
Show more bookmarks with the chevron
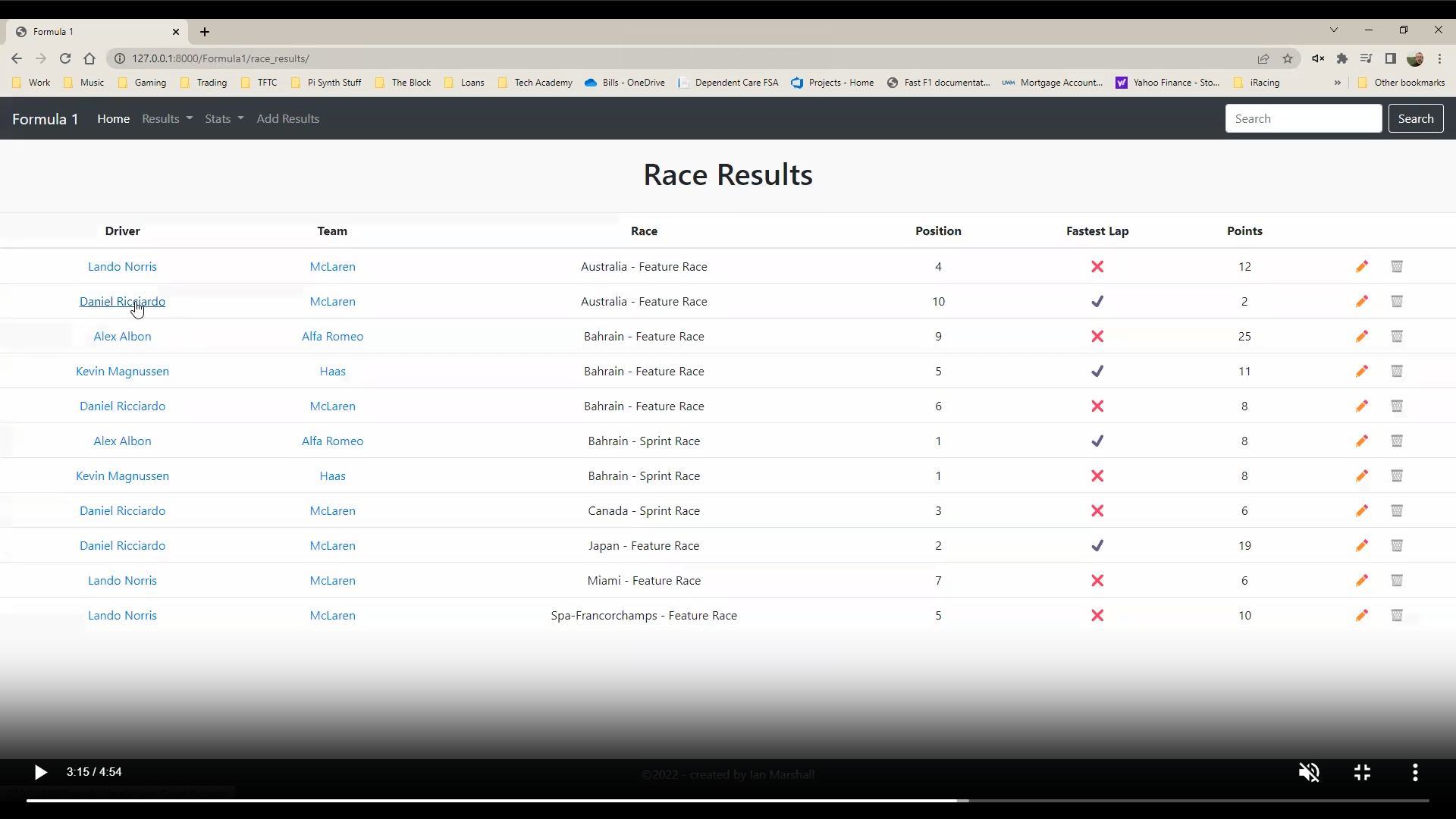1337,83
